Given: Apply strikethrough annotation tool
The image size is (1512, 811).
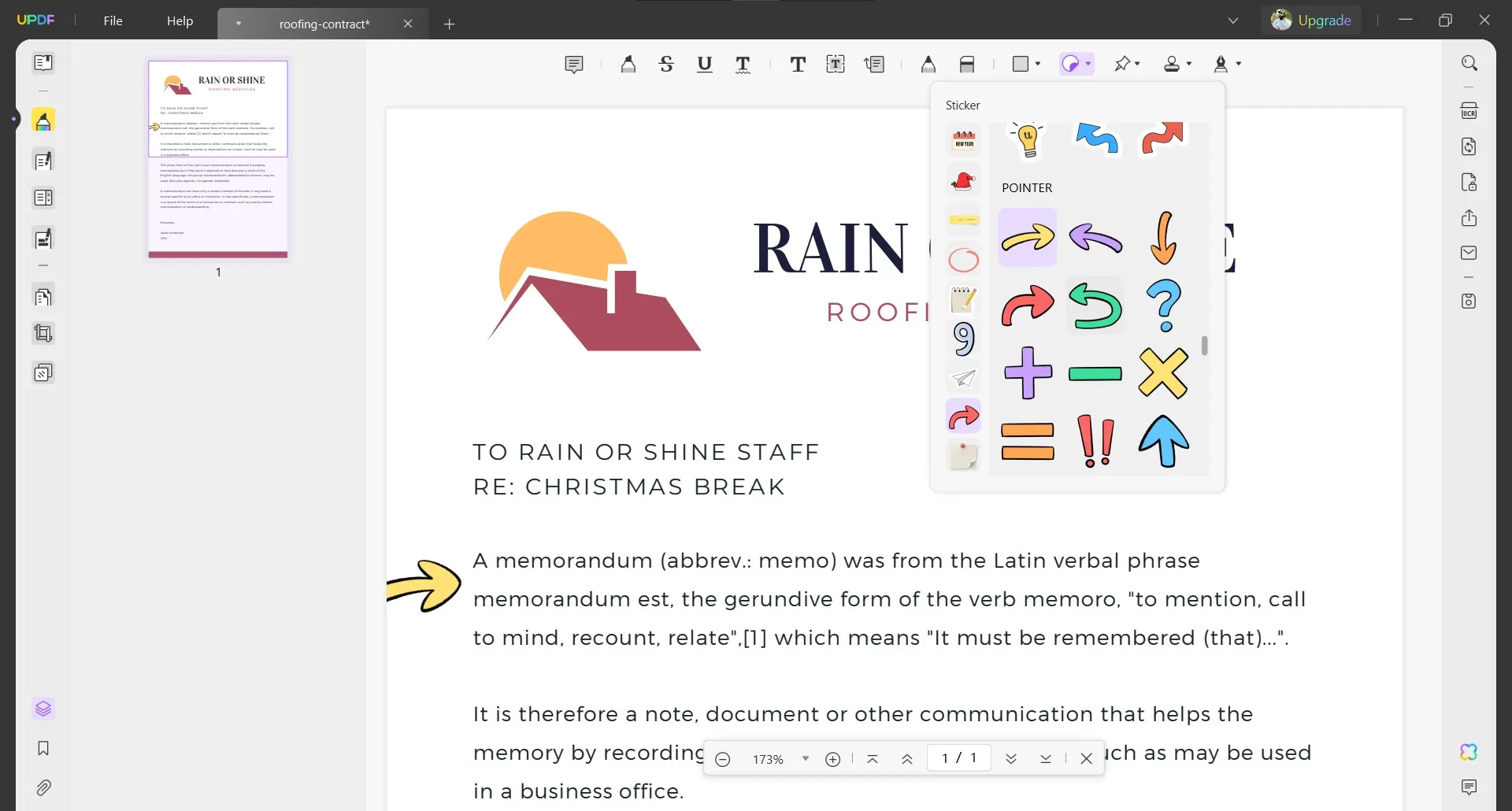Looking at the screenshot, I should coord(666,64).
